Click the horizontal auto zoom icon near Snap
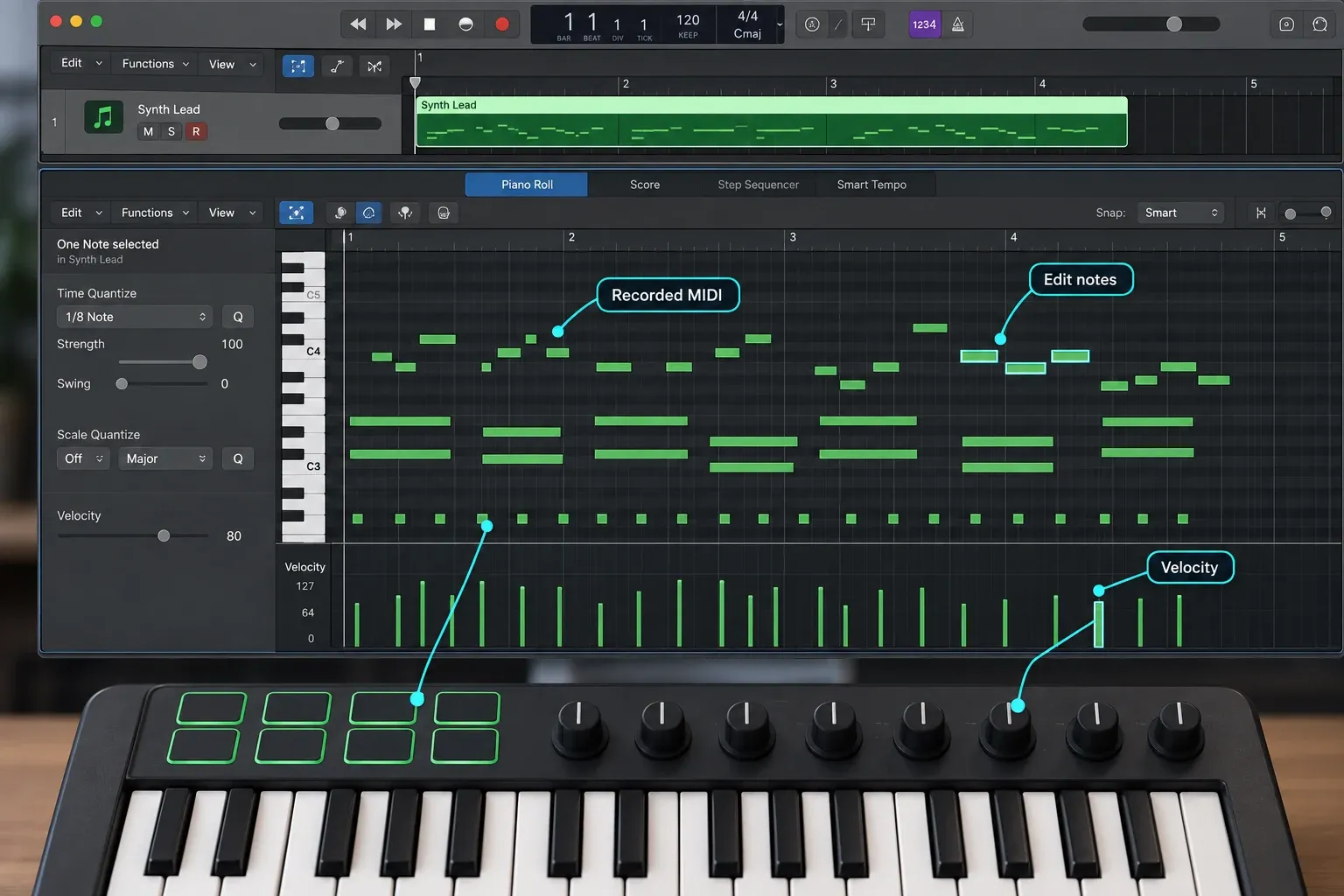This screenshot has height=896, width=1344. click(x=1261, y=213)
